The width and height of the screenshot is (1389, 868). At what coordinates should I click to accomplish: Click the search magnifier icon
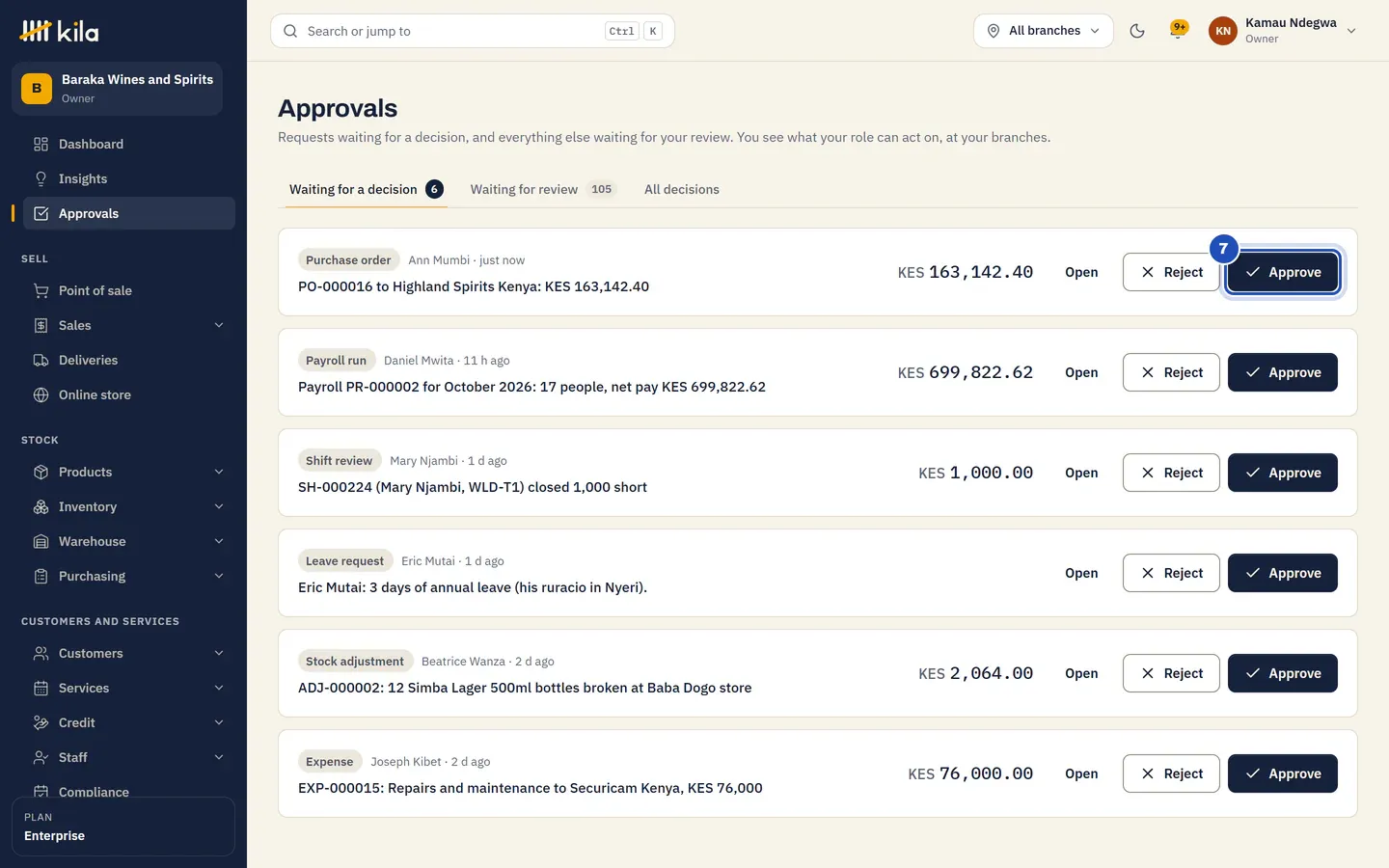point(290,31)
